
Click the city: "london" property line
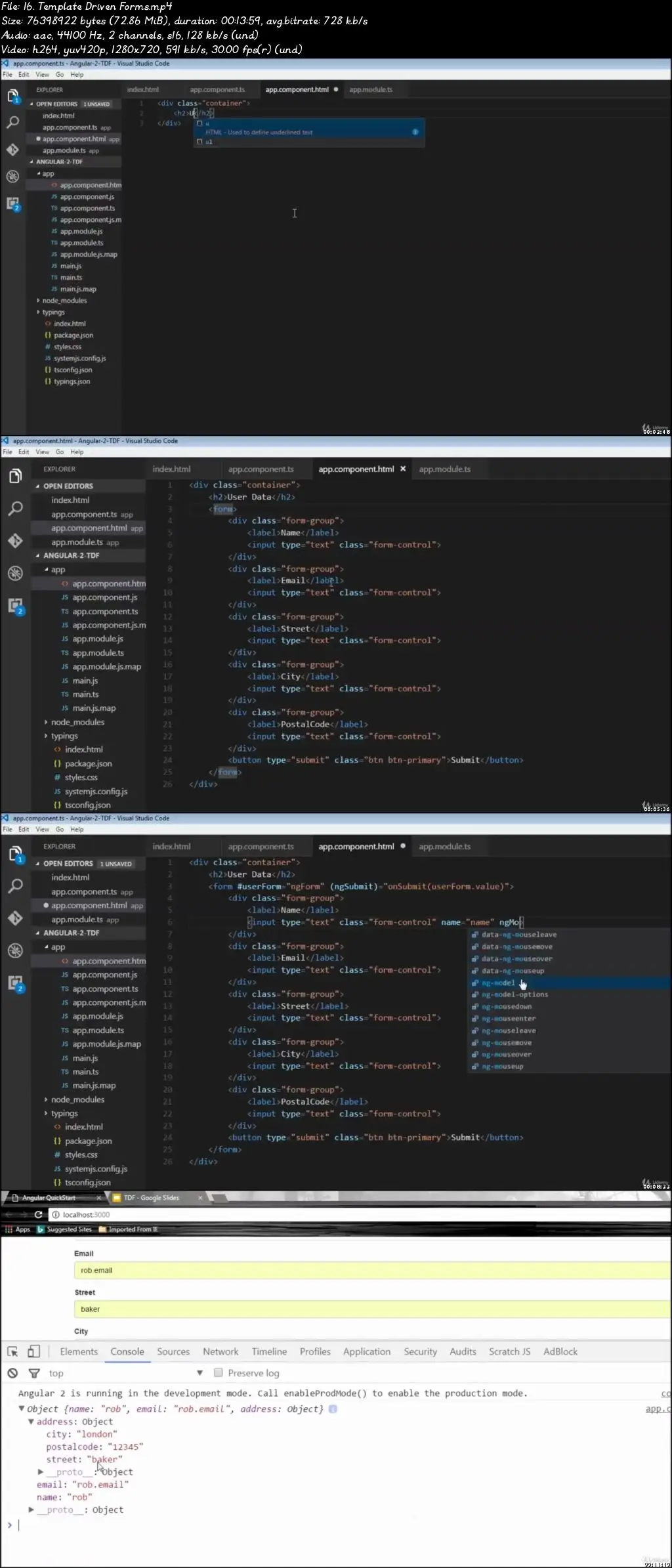[x=81, y=1434]
